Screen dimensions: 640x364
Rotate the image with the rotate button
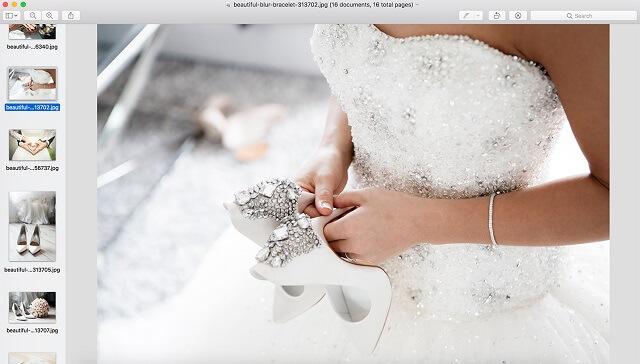(497, 16)
